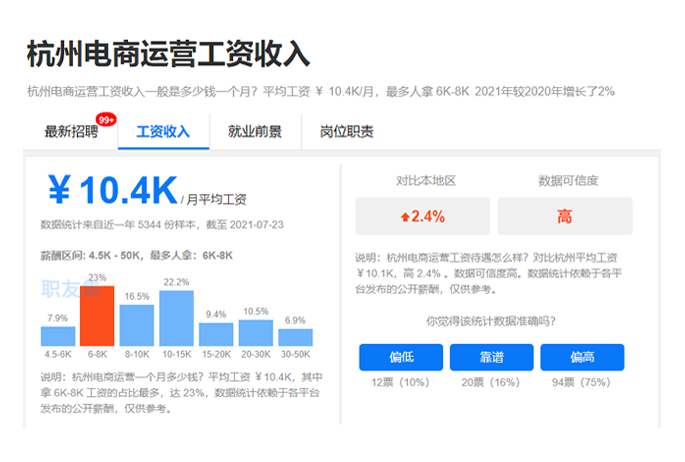The image size is (685, 462).
Task: Click the 数据可信度 高 indicator box
Action: click(x=565, y=216)
